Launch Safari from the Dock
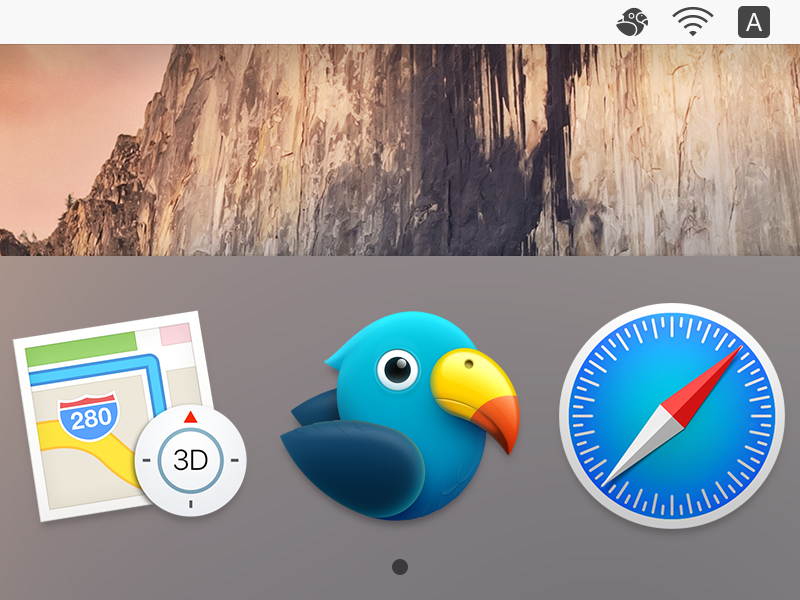 click(671, 416)
